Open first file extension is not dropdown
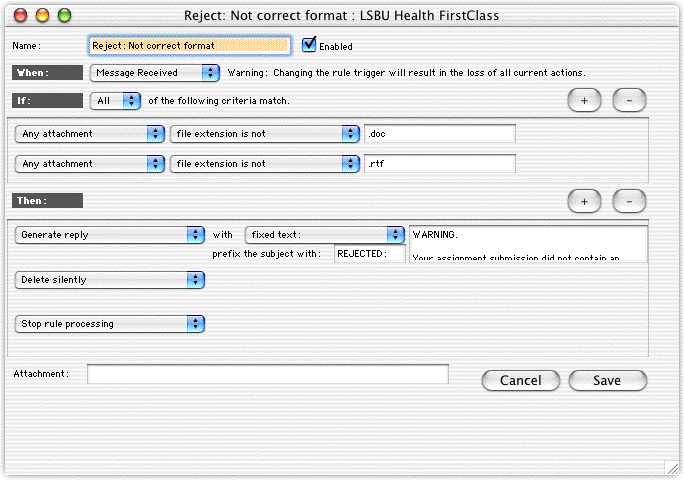Viewport: 684px width, 480px height. [264, 134]
